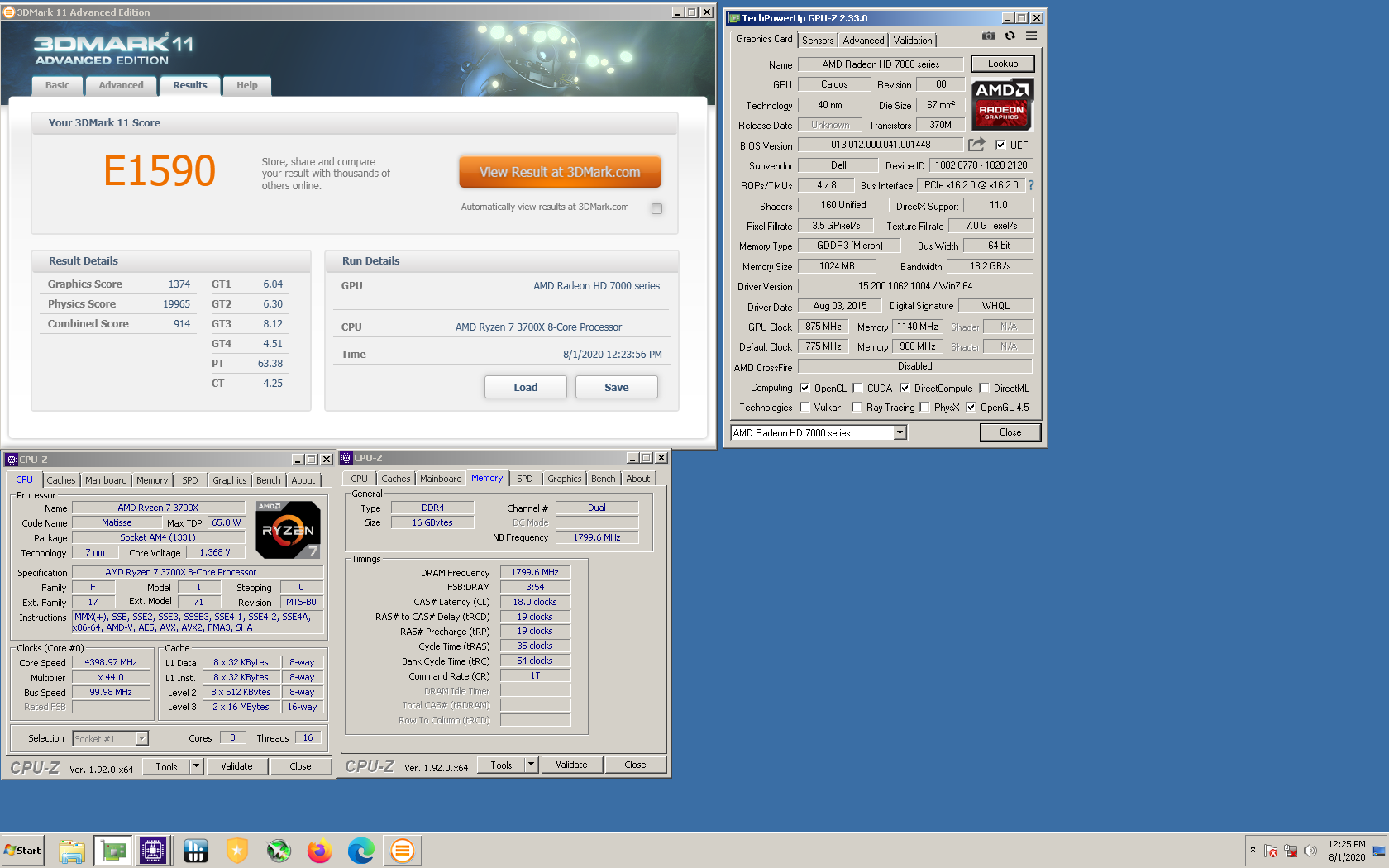Image resolution: width=1389 pixels, height=868 pixels.
Task: Toggle the Vulkan checkbox
Action: coord(804,407)
